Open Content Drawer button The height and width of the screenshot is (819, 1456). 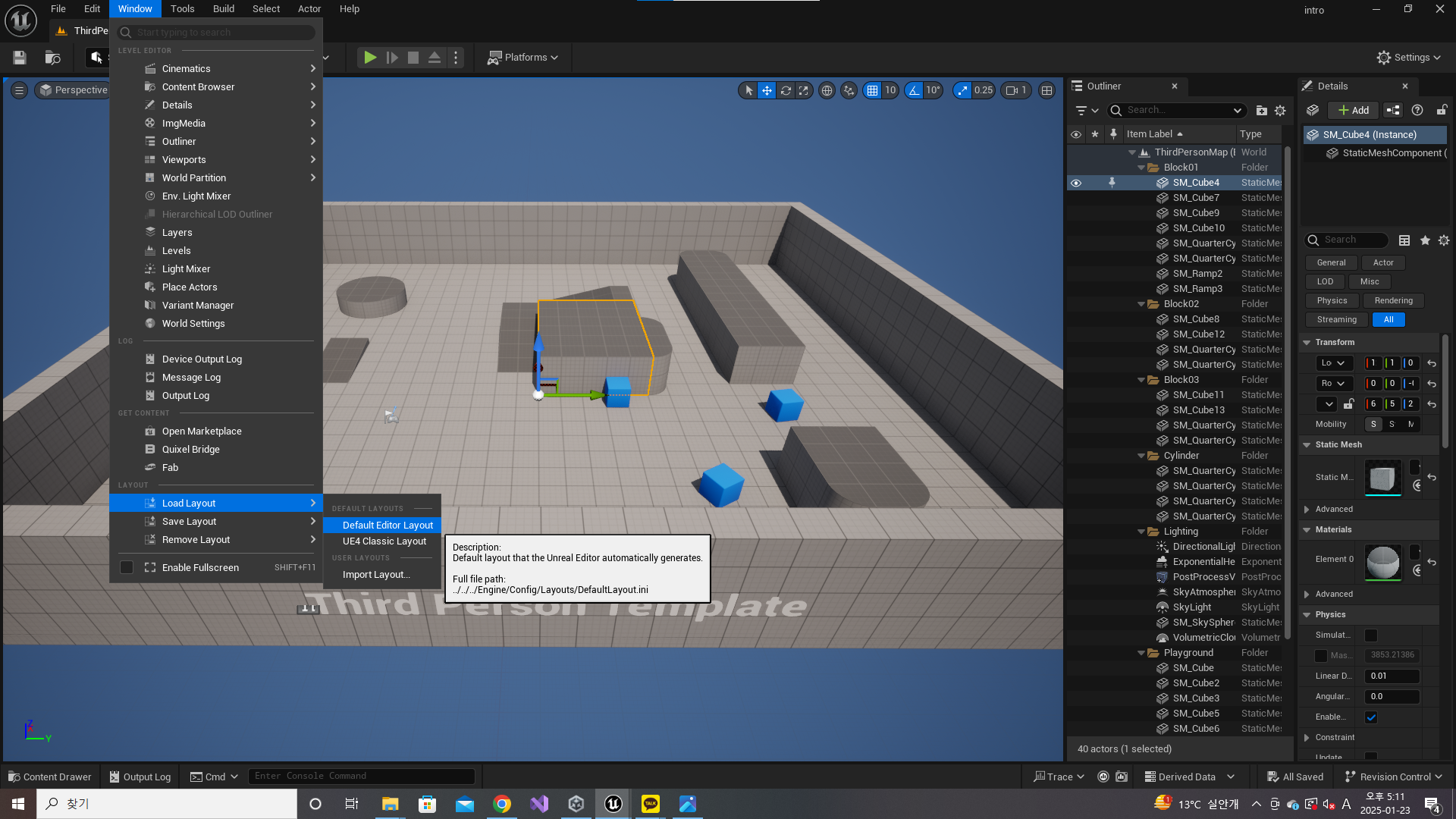50,777
